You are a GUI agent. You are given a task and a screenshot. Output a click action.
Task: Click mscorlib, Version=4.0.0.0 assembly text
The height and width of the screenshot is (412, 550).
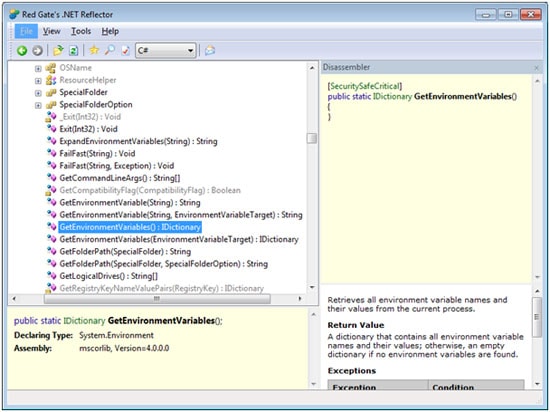(124, 348)
